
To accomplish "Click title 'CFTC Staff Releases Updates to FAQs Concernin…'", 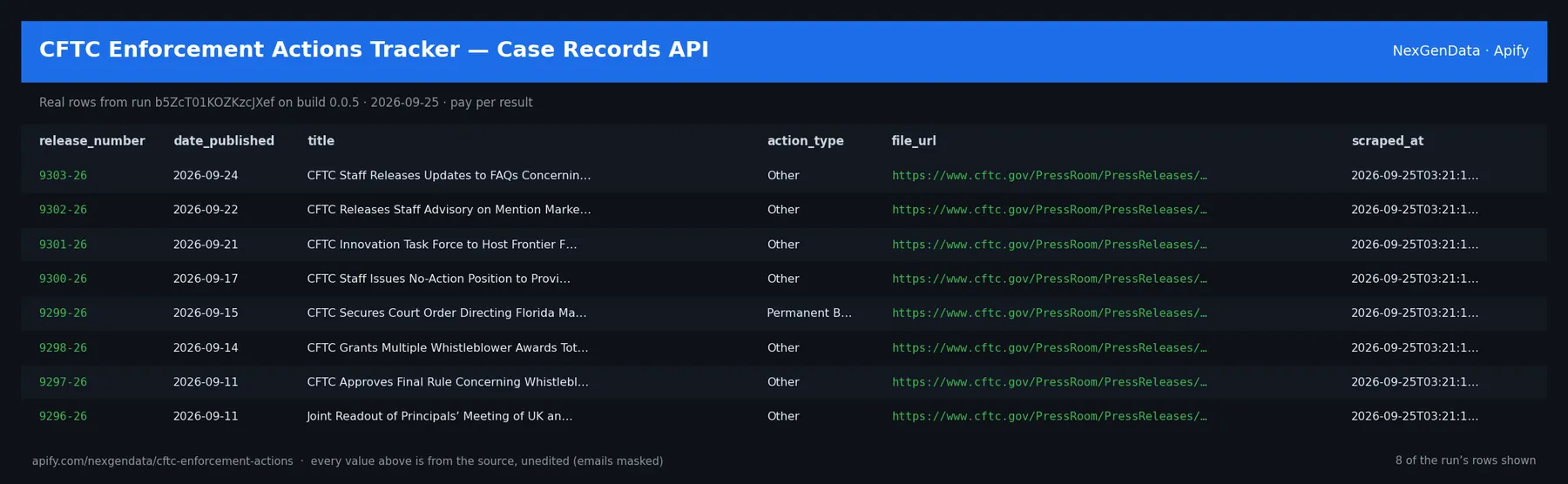I will click(449, 176).
